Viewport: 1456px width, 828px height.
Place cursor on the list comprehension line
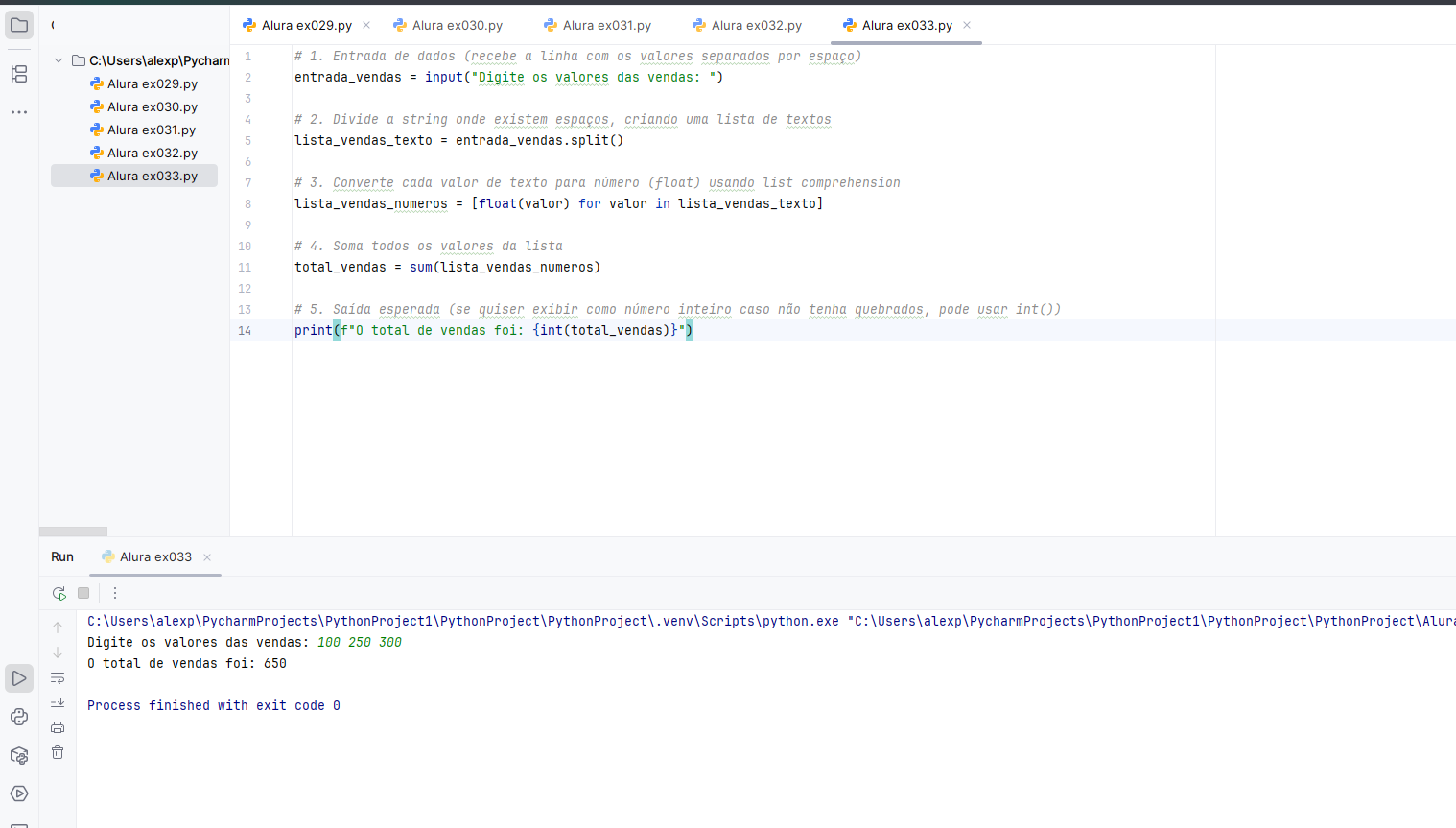click(558, 203)
